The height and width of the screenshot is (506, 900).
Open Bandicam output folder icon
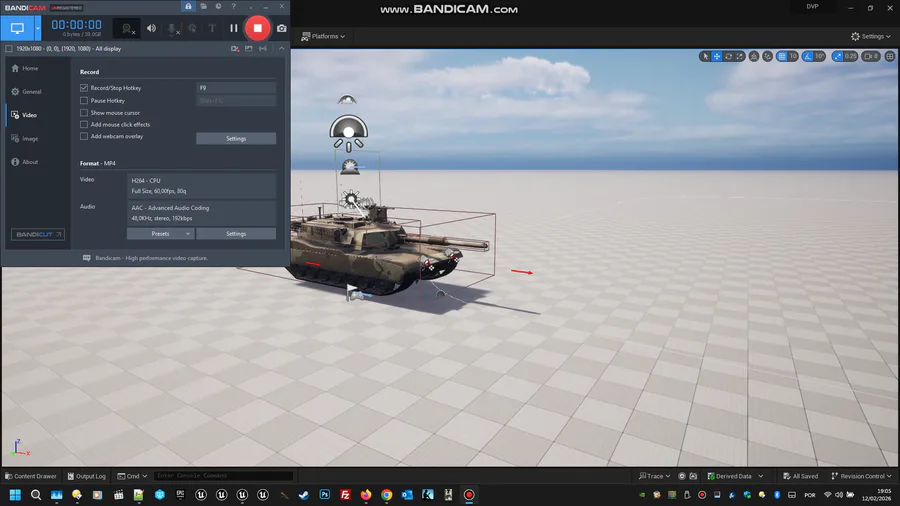click(203, 6)
